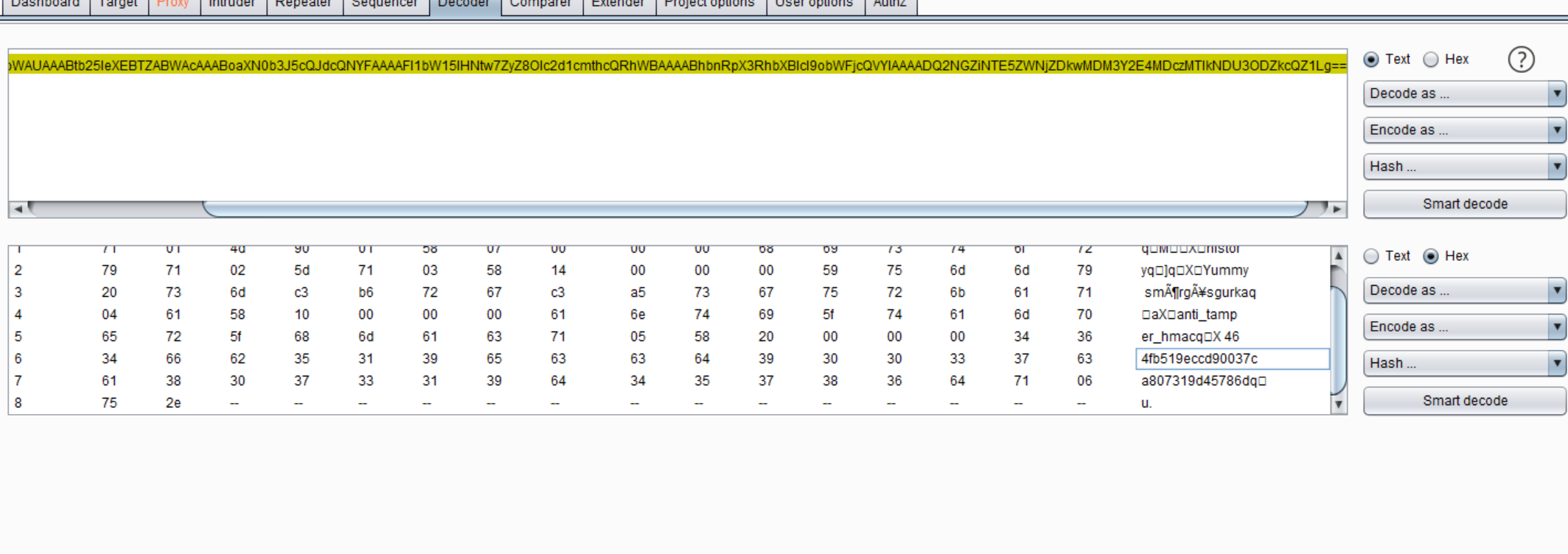Expand lower 'Hash ...' dropdown
1568x554 pixels.
tap(1463, 363)
